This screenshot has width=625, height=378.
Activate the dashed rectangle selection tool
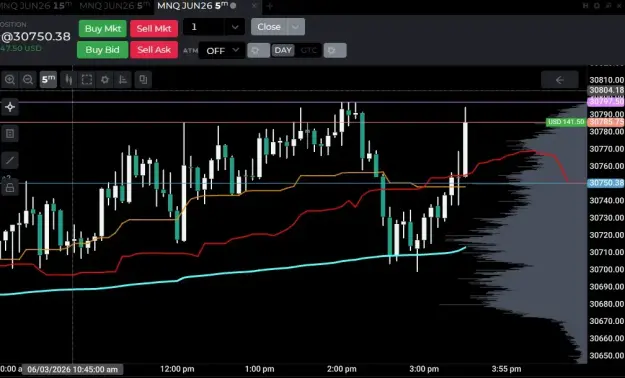click(87, 80)
